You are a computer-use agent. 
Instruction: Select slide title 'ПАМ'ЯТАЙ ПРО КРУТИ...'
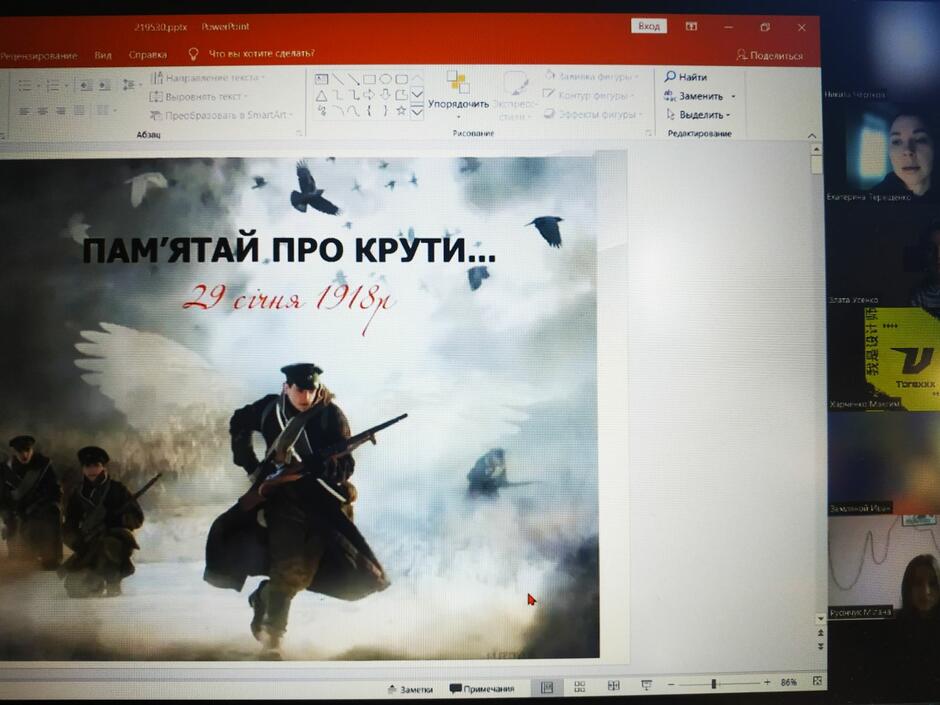click(x=289, y=250)
